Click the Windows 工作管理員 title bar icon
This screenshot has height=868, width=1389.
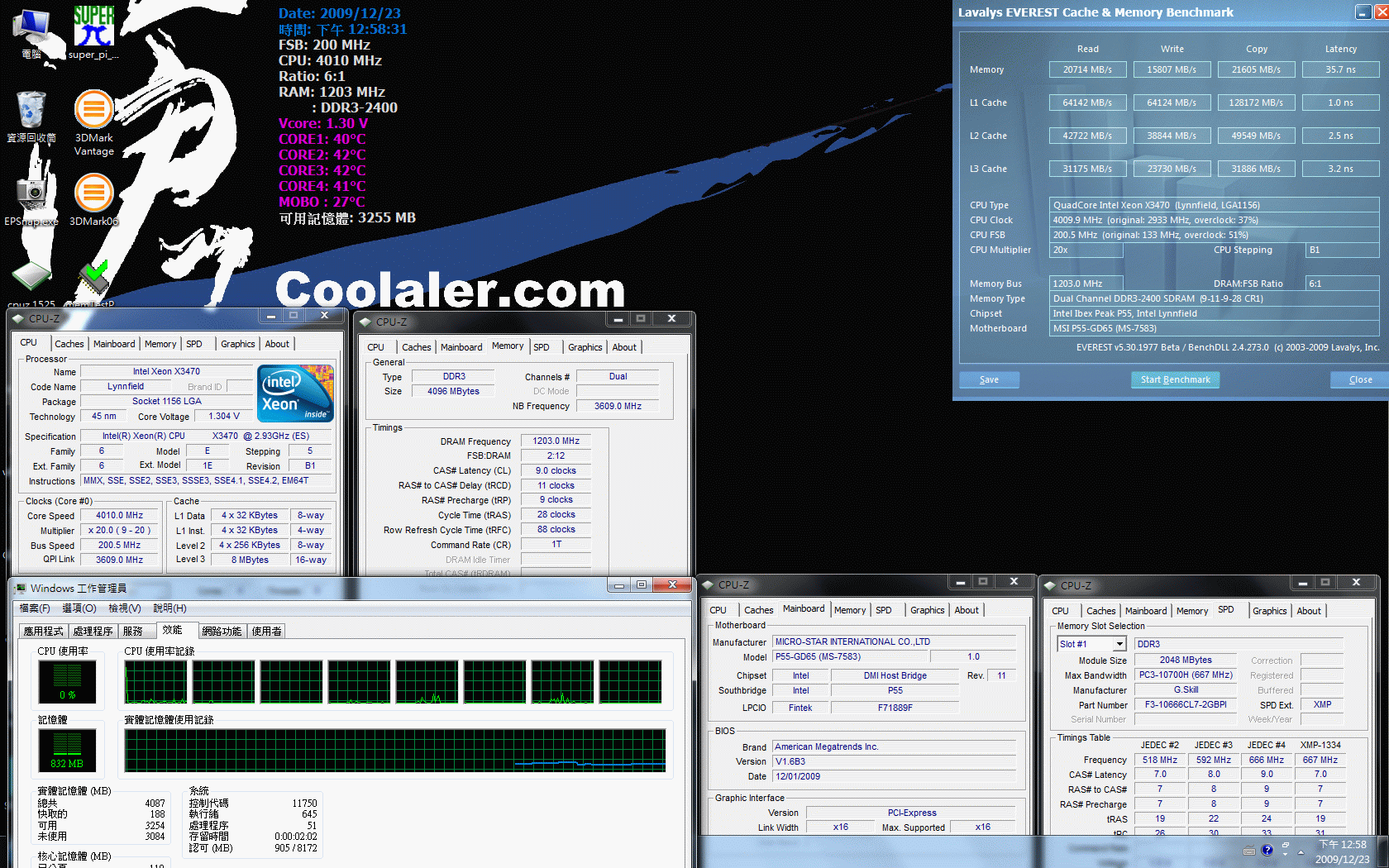coord(19,589)
